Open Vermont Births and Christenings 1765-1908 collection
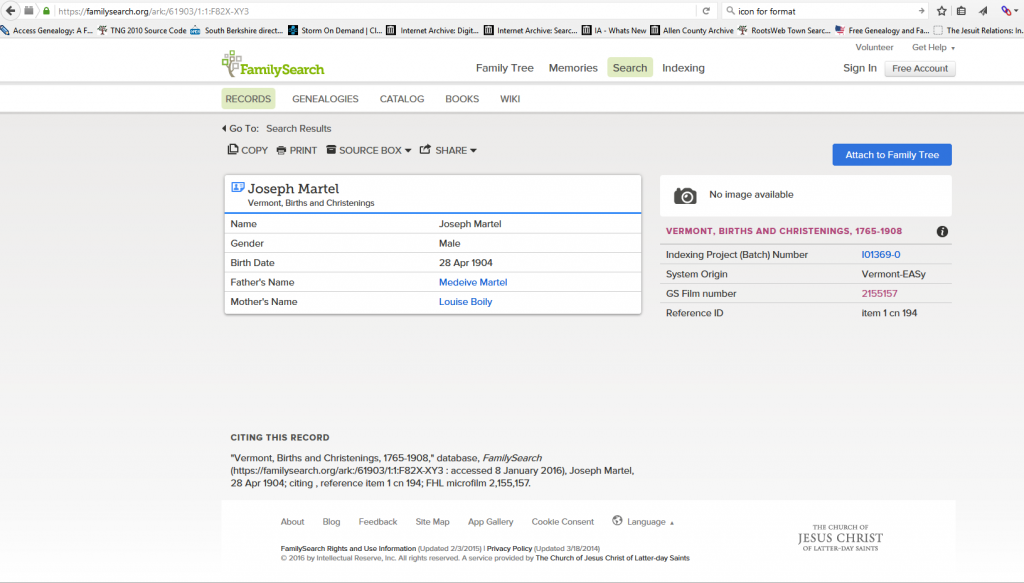The width and height of the screenshot is (1024, 583). (x=784, y=231)
